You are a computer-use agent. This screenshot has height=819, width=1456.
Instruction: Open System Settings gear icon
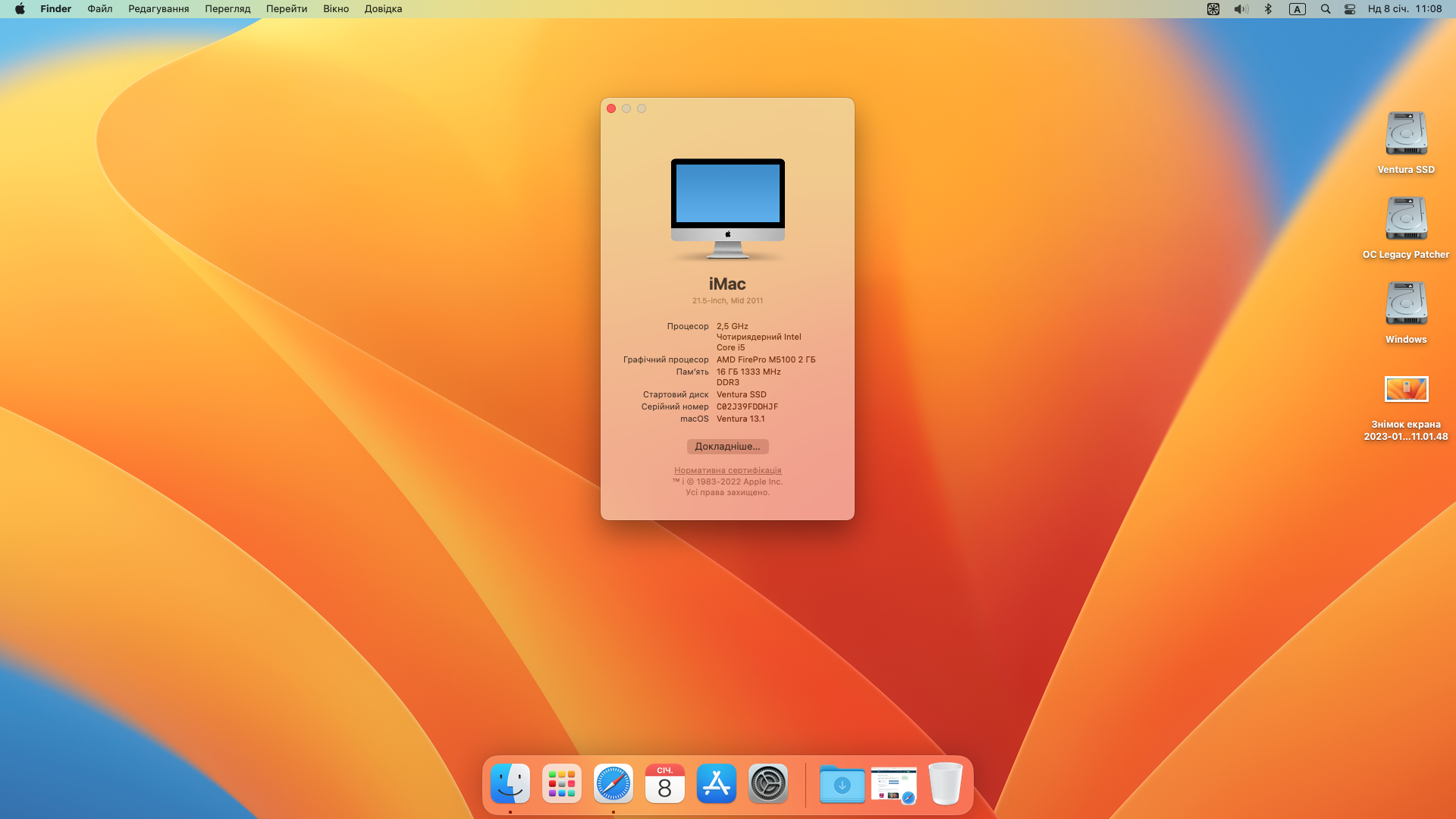pos(768,783)
